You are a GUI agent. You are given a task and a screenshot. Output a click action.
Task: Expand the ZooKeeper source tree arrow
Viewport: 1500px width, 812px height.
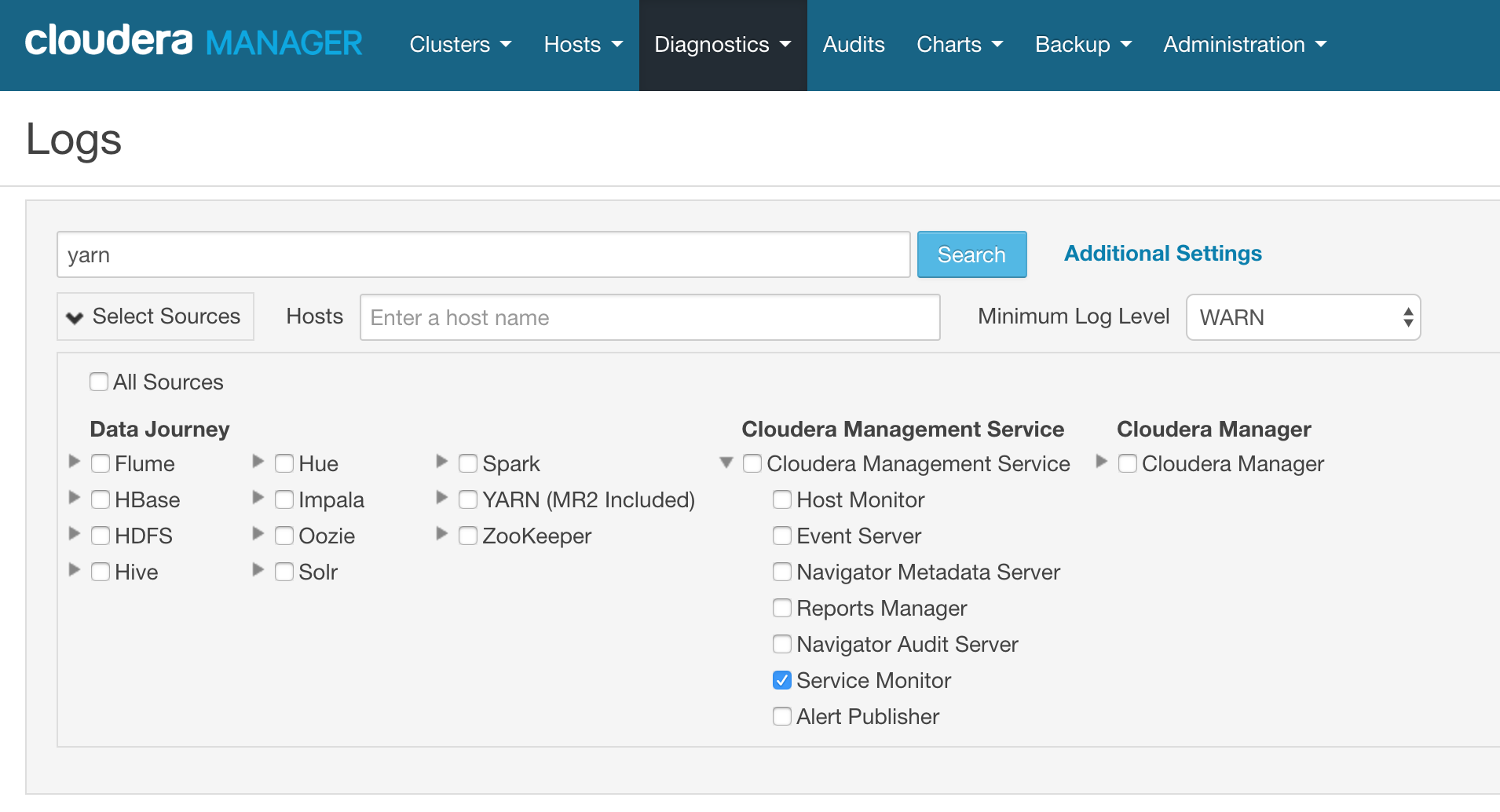click(x=442, y=534)
